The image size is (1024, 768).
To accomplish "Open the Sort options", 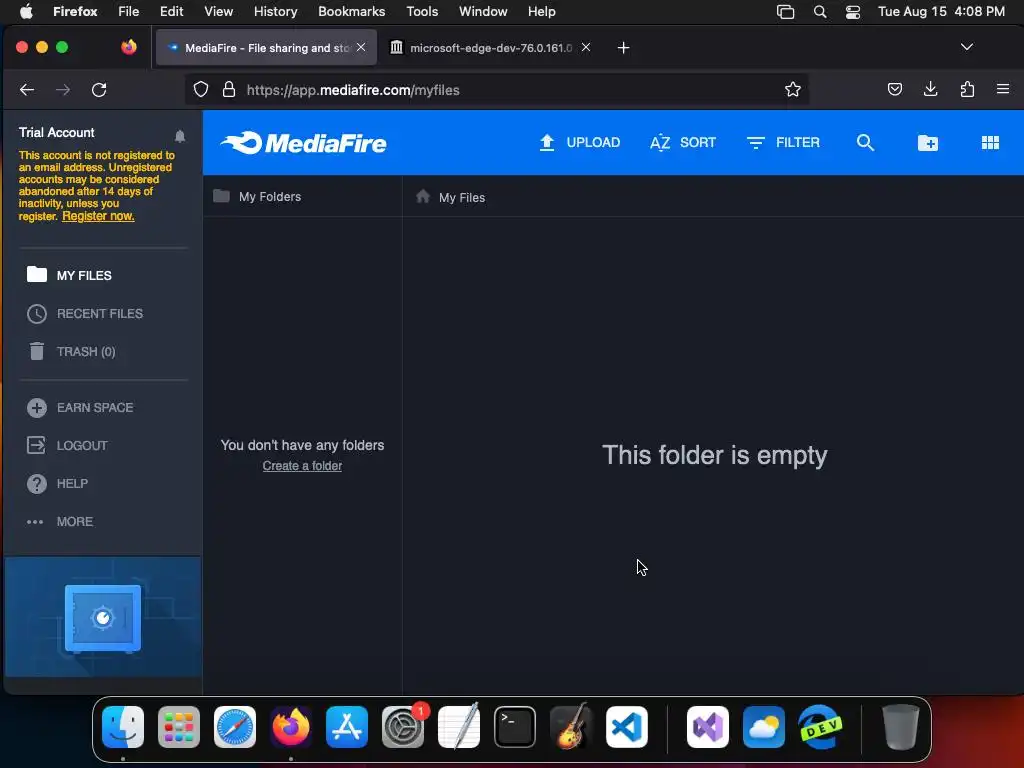I will pyautogui.click(x=683, y=142).
